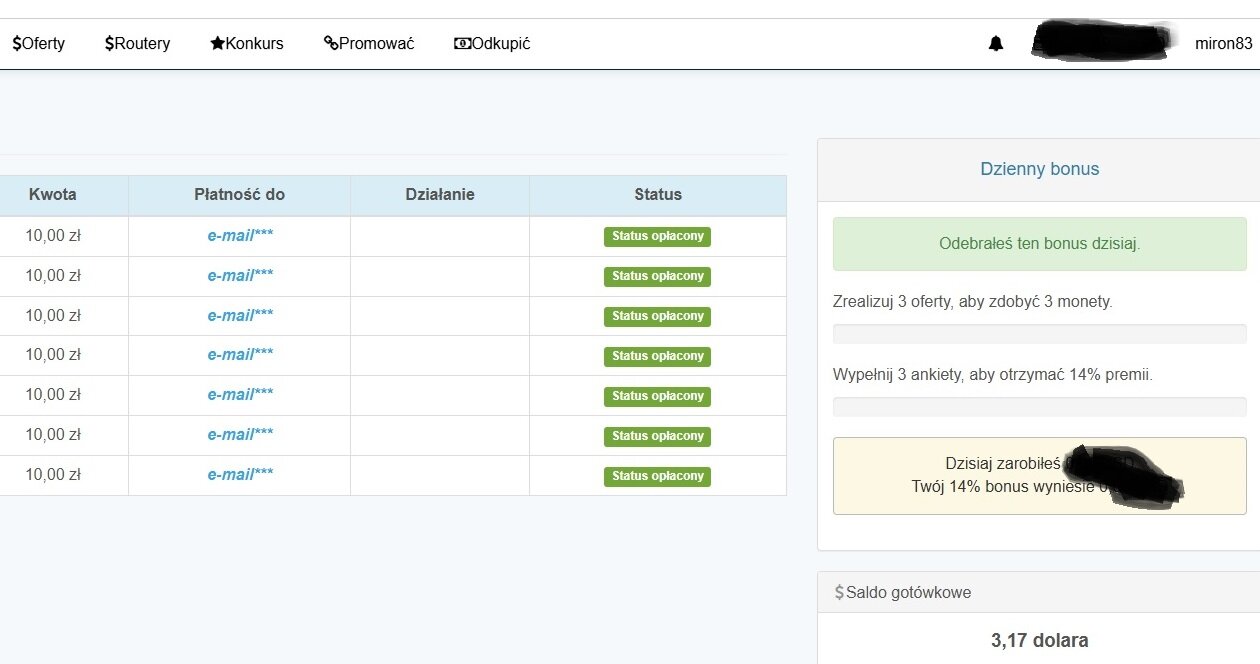
Task: Click the Status column header
Action: pyautogui.click(x=657, y=195)
